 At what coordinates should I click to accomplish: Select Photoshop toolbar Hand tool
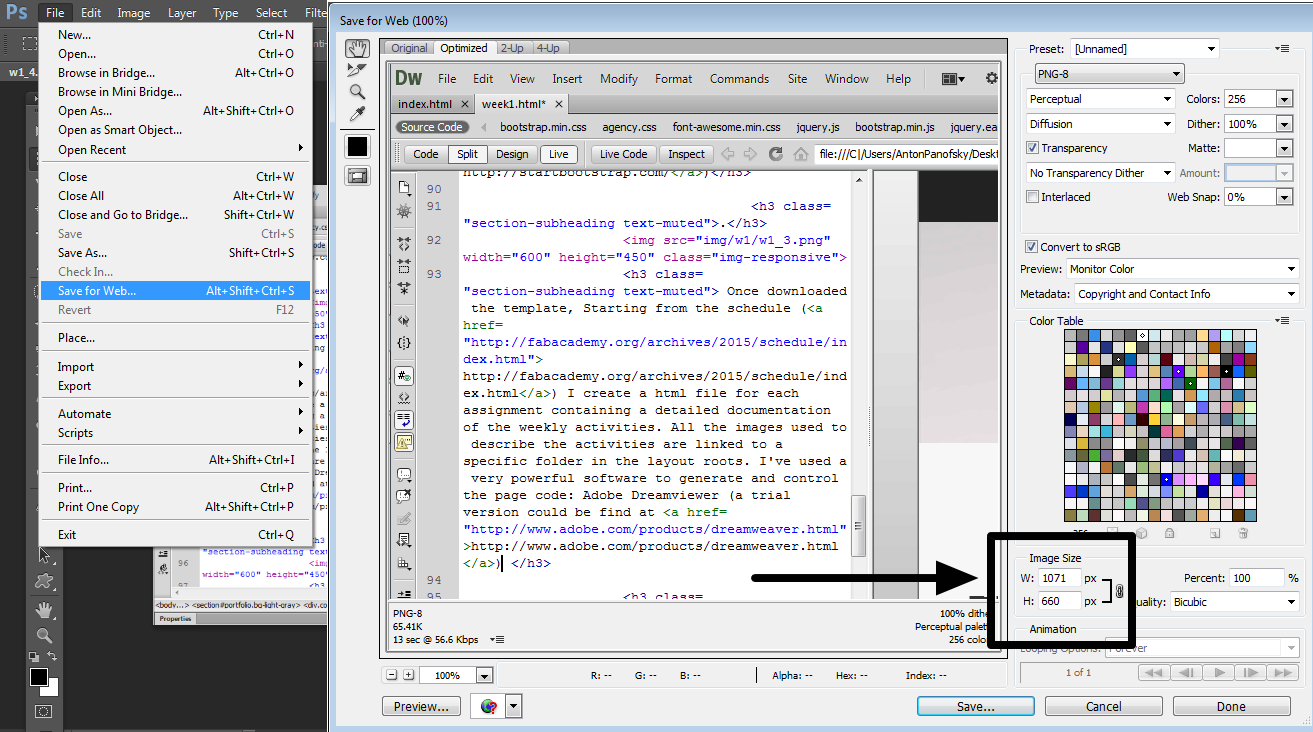pyautogui.click(x=44, y=609)
